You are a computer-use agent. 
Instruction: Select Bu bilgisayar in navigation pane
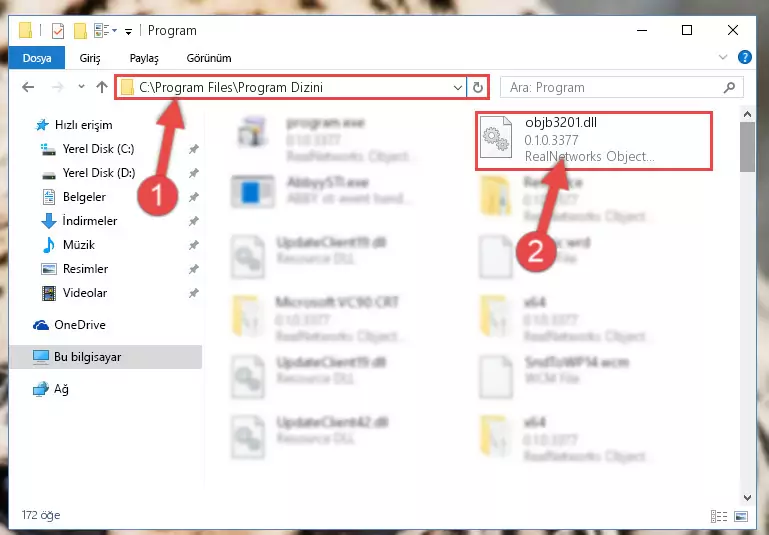(x=105, y=357)
